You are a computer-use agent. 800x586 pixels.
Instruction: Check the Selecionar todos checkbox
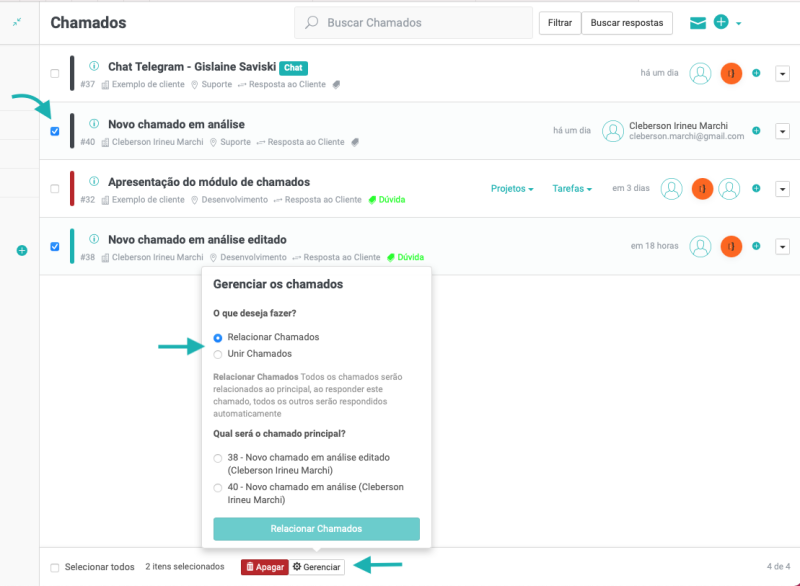tap(55, 567)
